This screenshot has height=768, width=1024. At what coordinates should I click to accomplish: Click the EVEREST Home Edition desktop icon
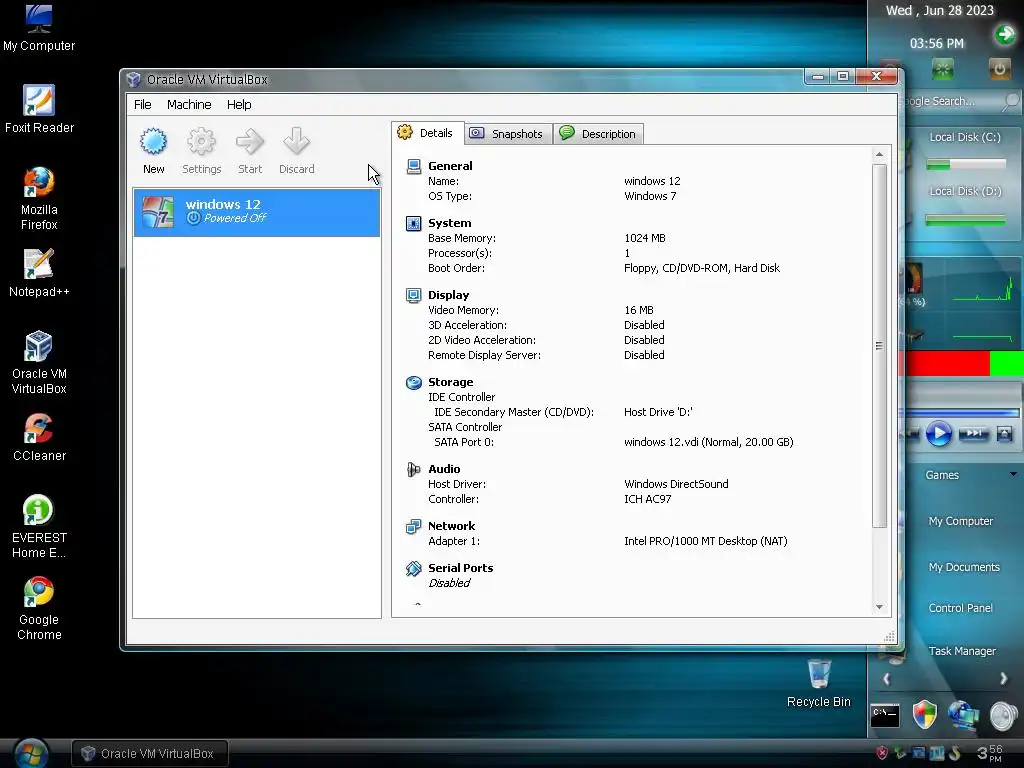tap(39, 527)
